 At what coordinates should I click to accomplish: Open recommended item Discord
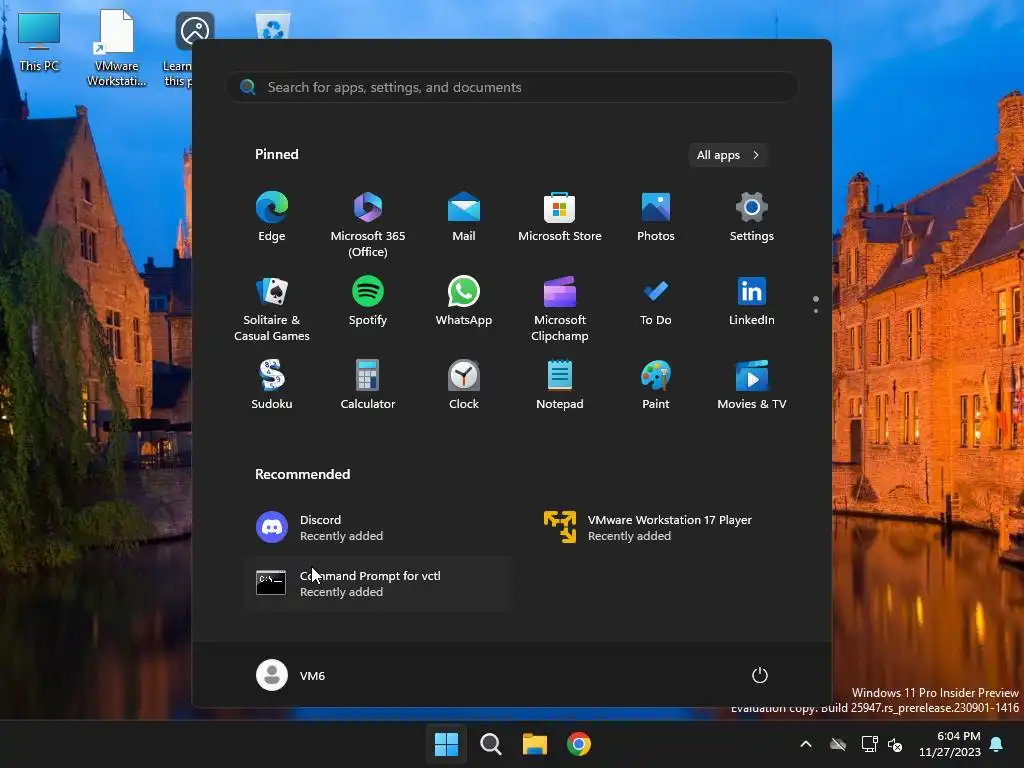tap(378, 528)
